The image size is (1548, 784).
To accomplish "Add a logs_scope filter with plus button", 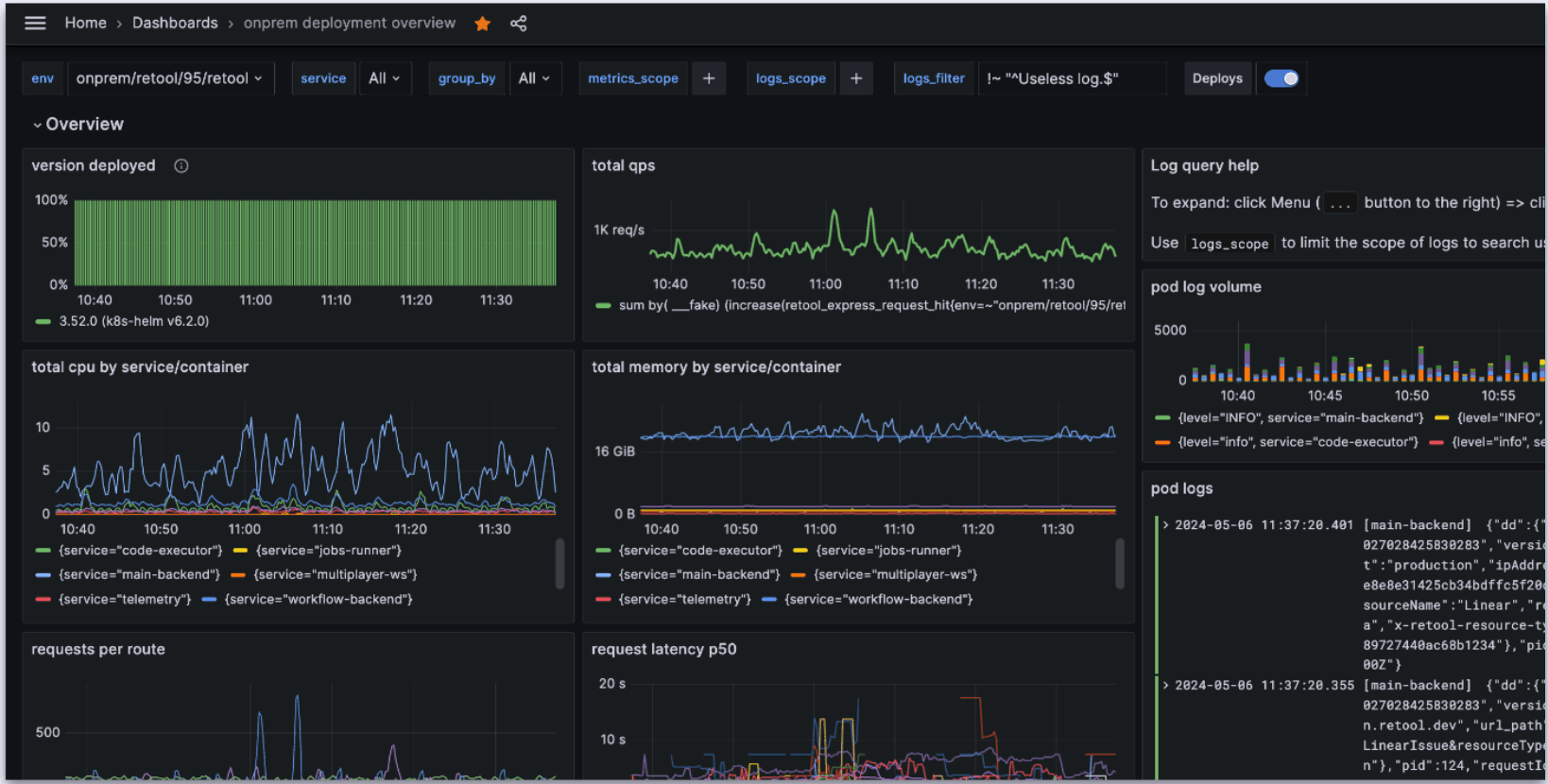I will click(x=856, y=78).
